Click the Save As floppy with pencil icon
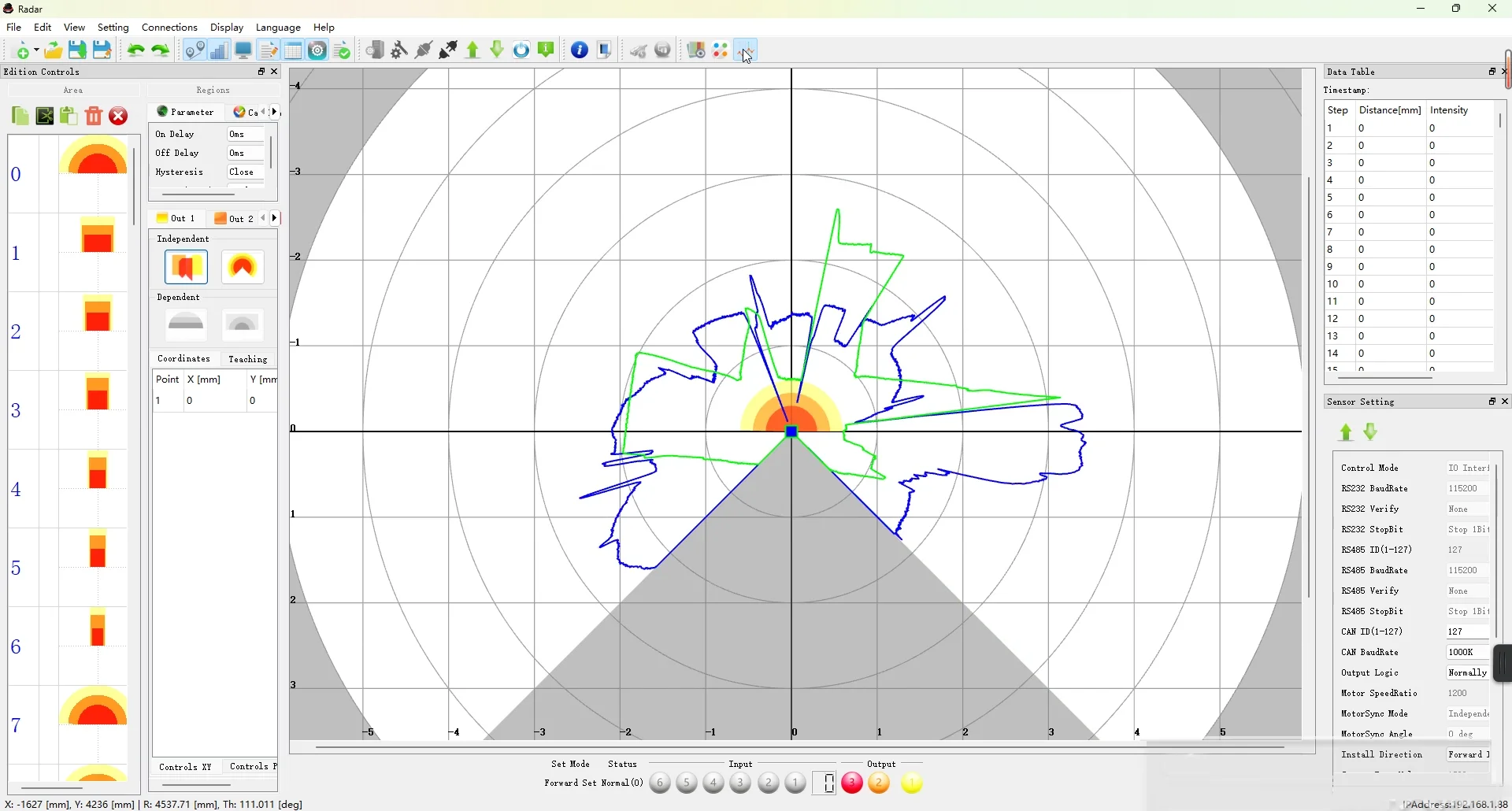 click(102, 50)
